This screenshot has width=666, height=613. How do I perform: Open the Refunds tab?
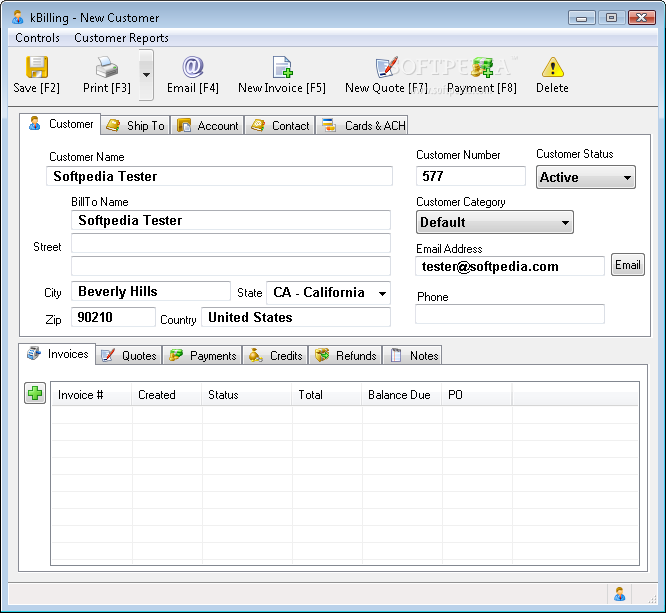[346, 356]
